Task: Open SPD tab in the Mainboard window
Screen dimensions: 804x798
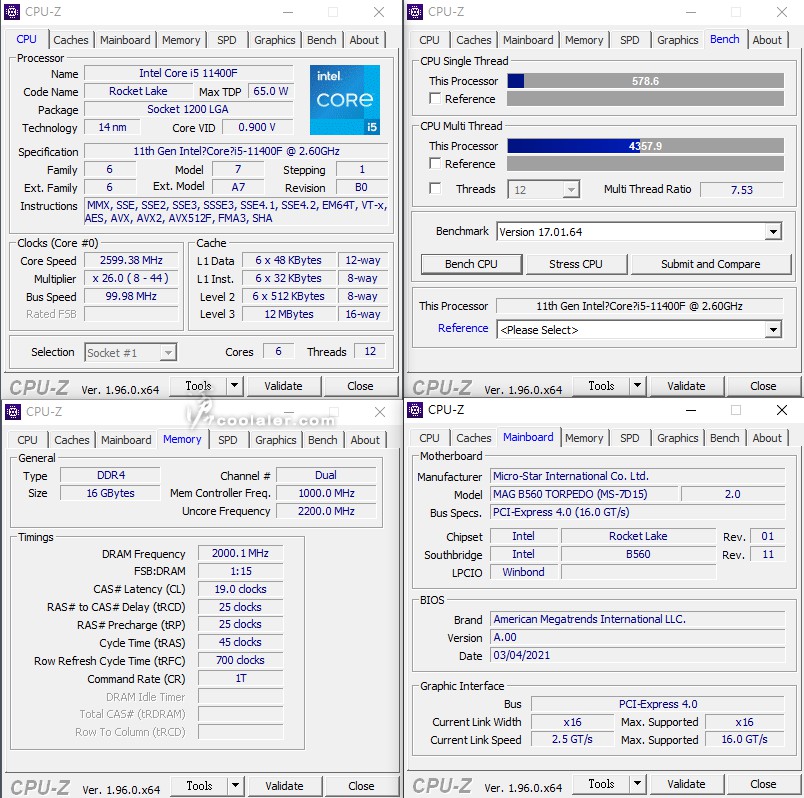Action: (629, 438)
